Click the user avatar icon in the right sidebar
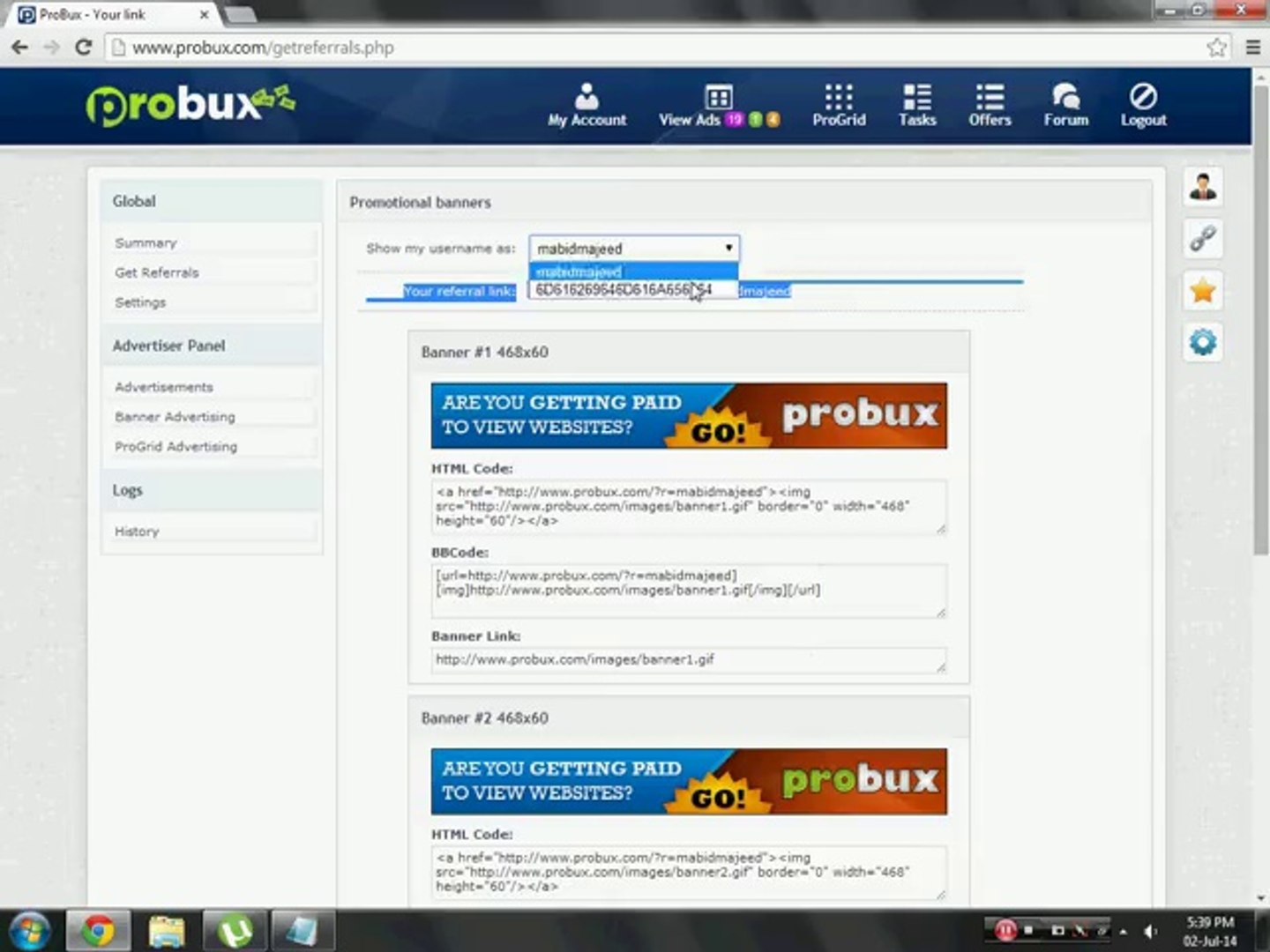The width and height of the screenshot is (1270, 952). tap(1203, 187)
